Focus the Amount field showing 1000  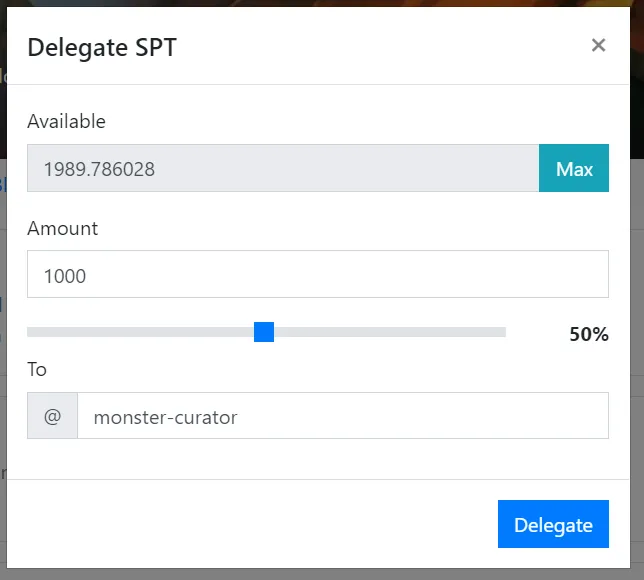[x=318, y=274]
